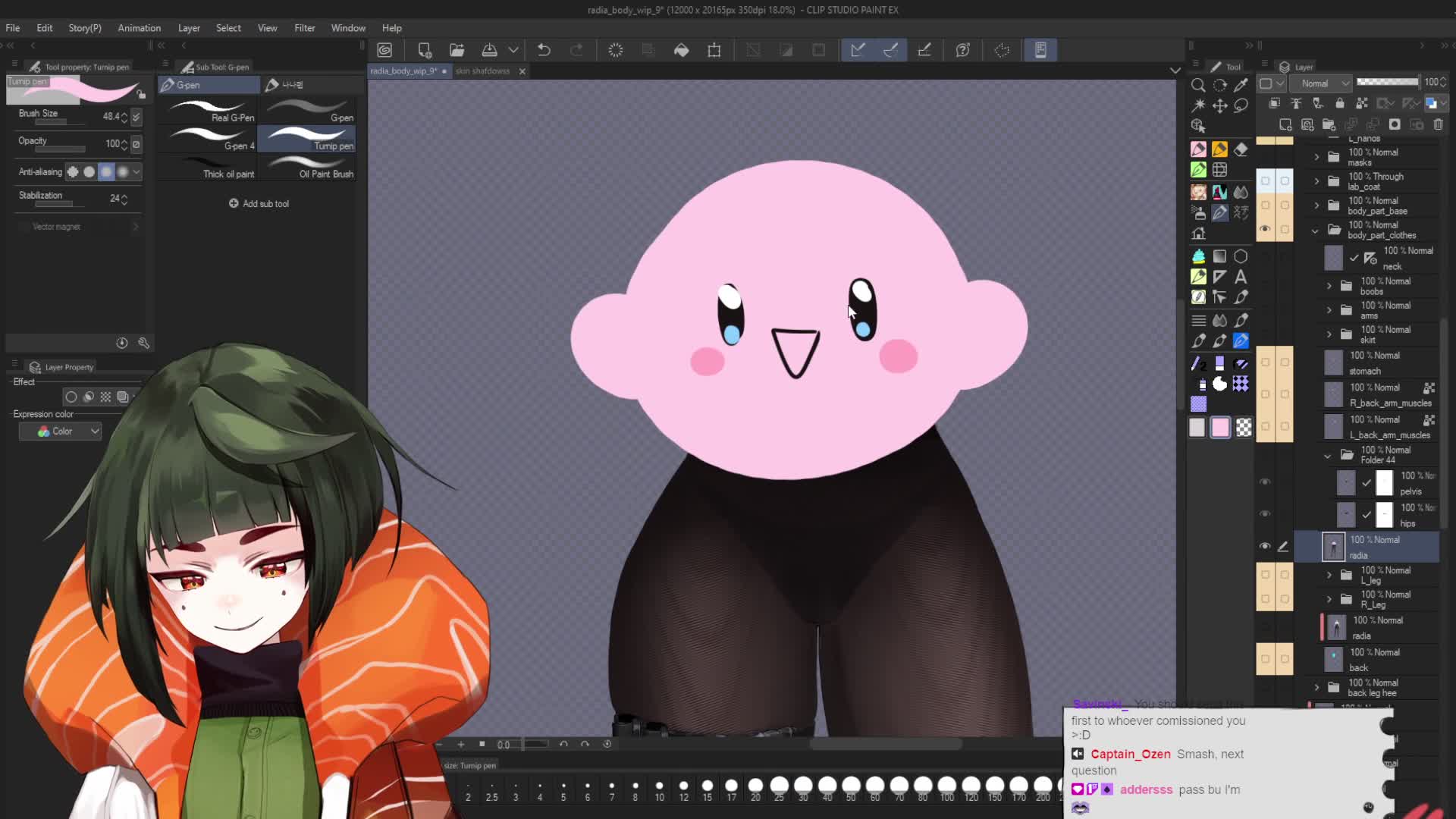
Task: Collapse Folder 44 in layers
Action: [x=1327, y=455]
